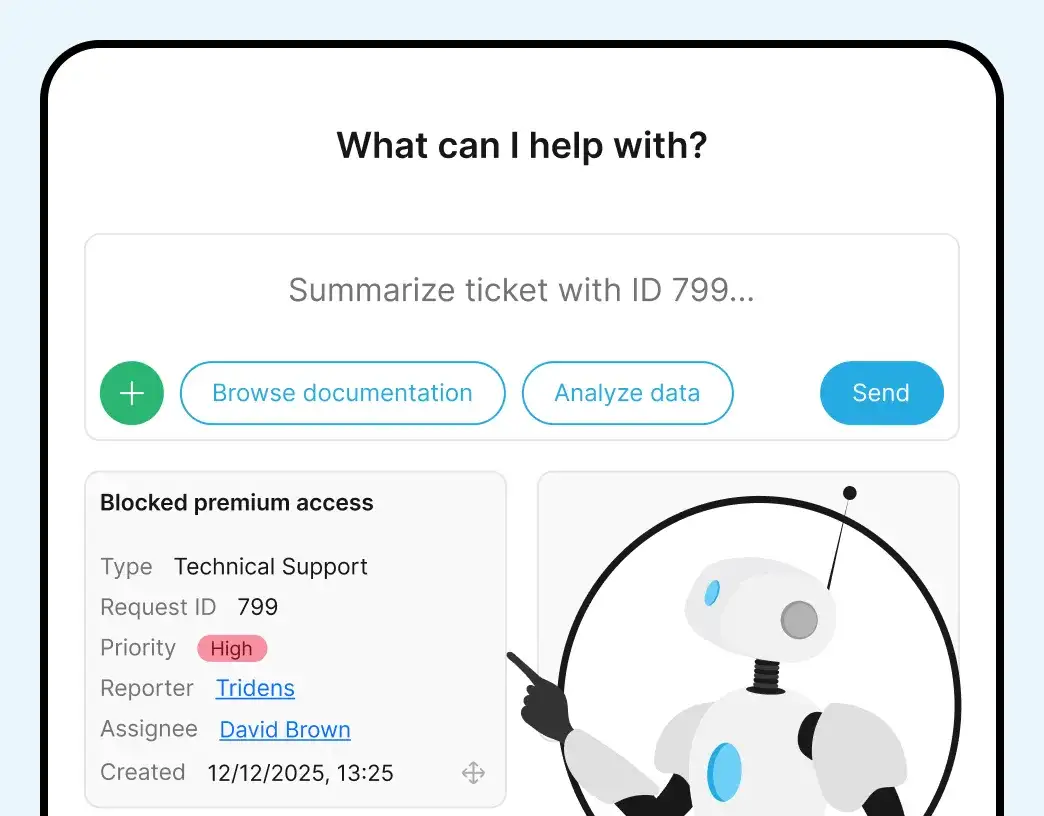
Task: Open the David Brown assignee link
Action: click(x=284, y=729)
